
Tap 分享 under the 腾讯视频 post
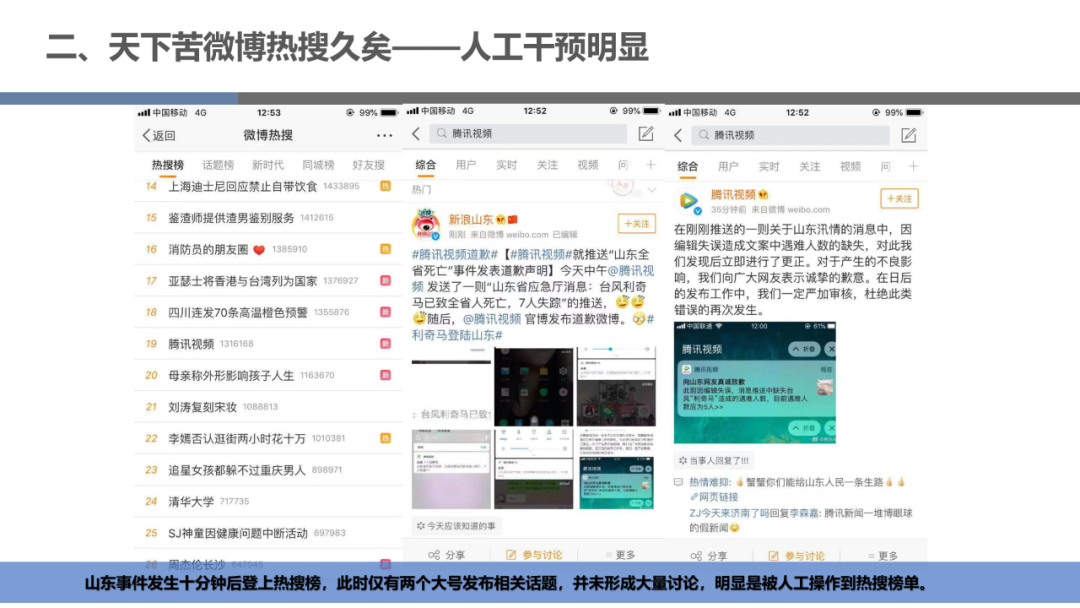click(708, 556)
